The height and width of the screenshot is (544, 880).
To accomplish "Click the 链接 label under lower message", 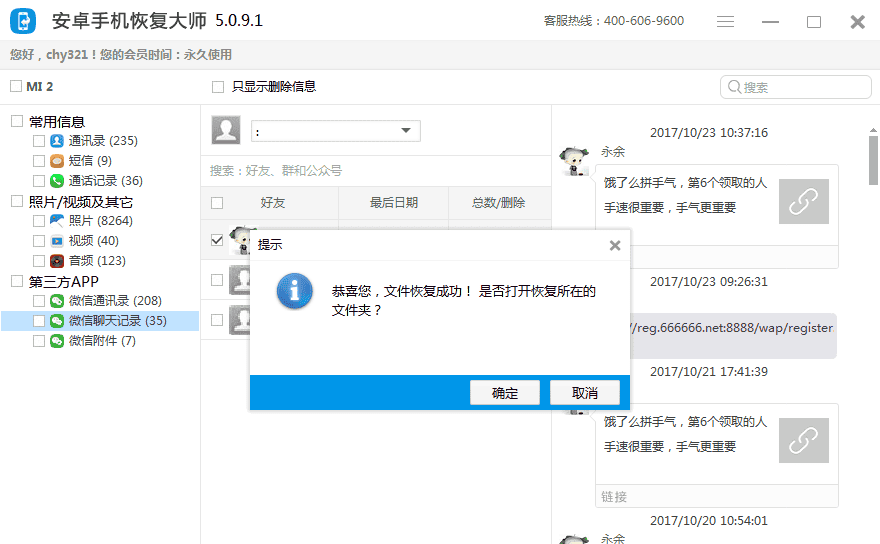I will pos(614,497).
